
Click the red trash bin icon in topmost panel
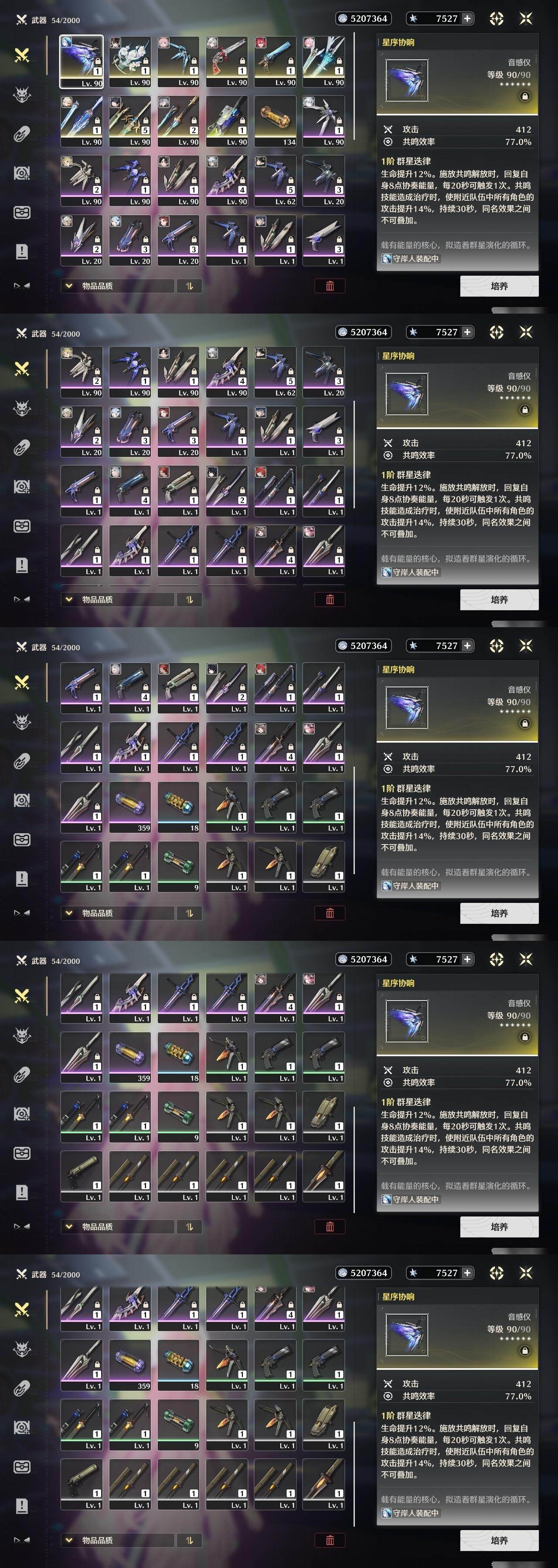click(x=330, y=286)
